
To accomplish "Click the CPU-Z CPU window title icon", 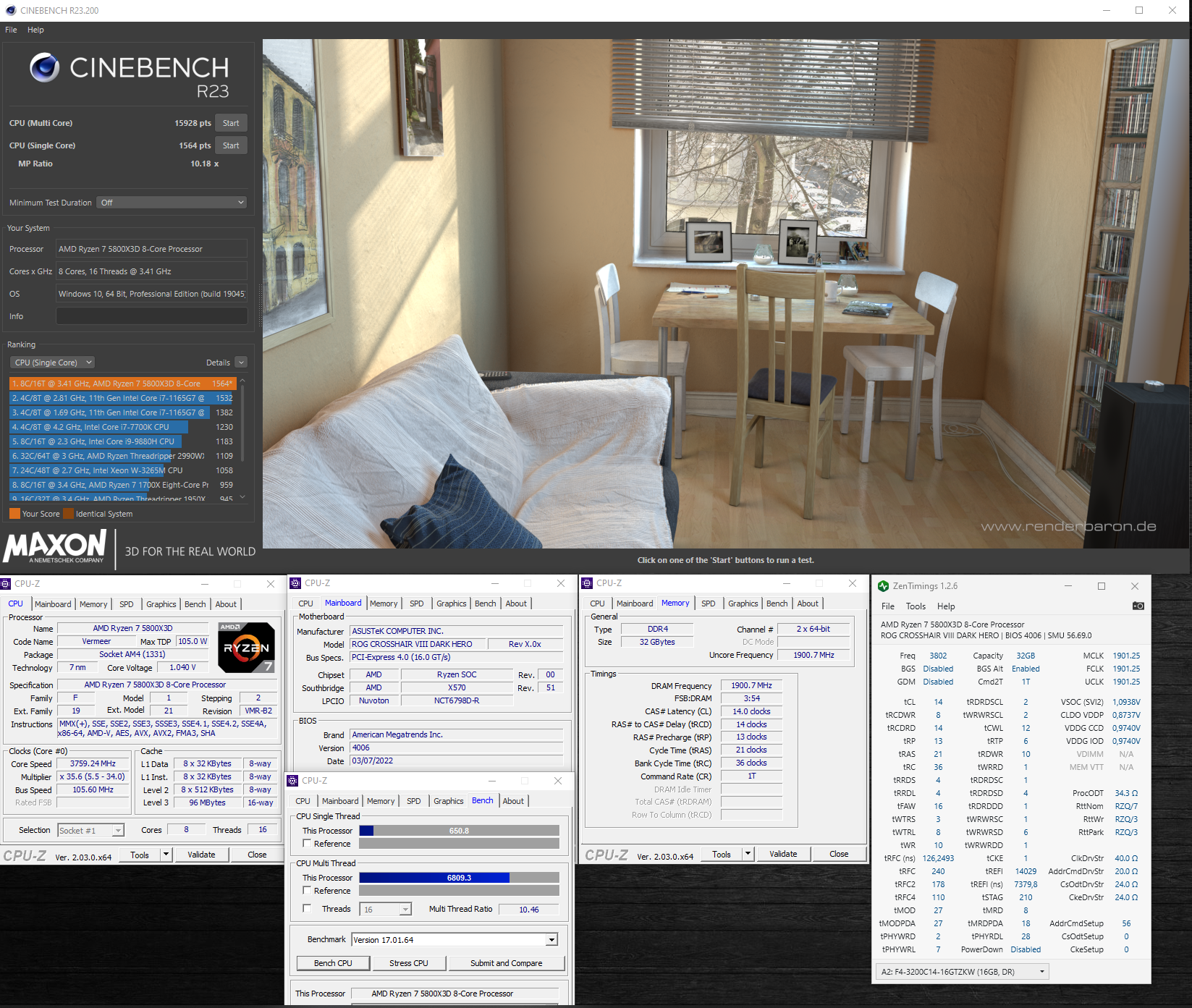I will tap(6, 584).
